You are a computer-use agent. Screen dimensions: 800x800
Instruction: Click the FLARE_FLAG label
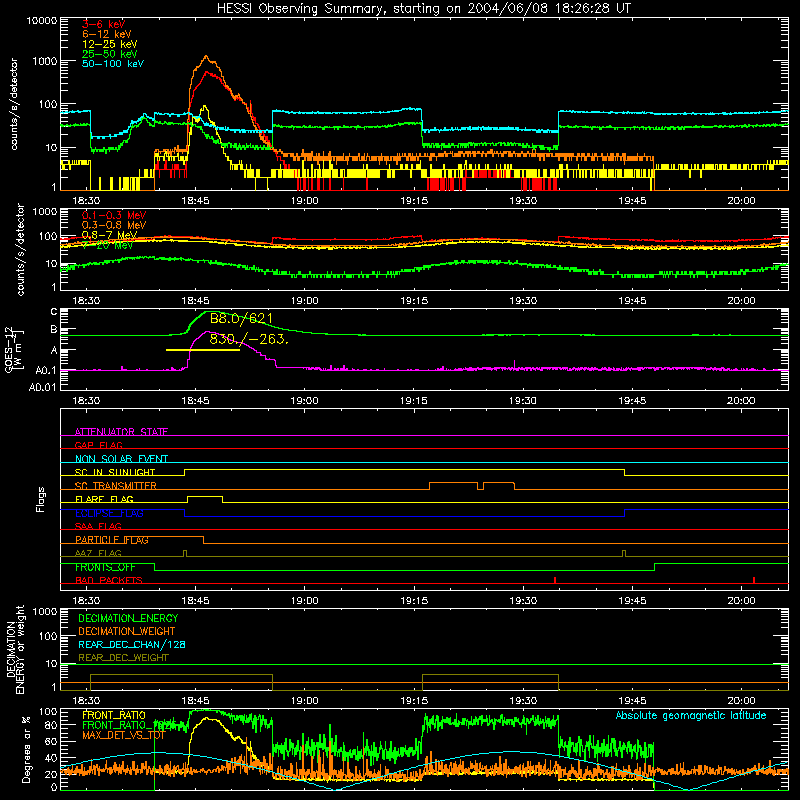104,499
